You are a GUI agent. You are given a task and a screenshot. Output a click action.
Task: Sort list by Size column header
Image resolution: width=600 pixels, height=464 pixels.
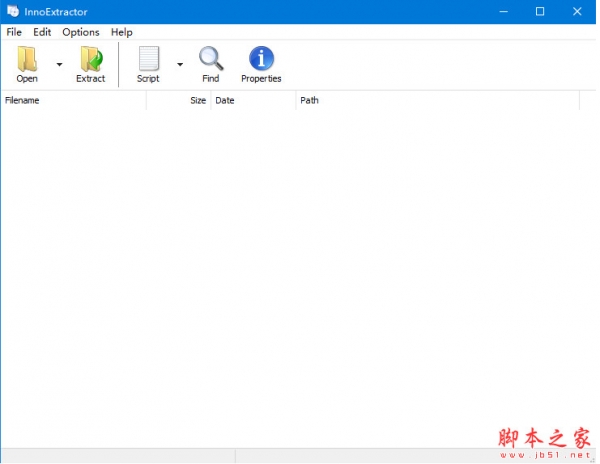(x=180, y=101)
